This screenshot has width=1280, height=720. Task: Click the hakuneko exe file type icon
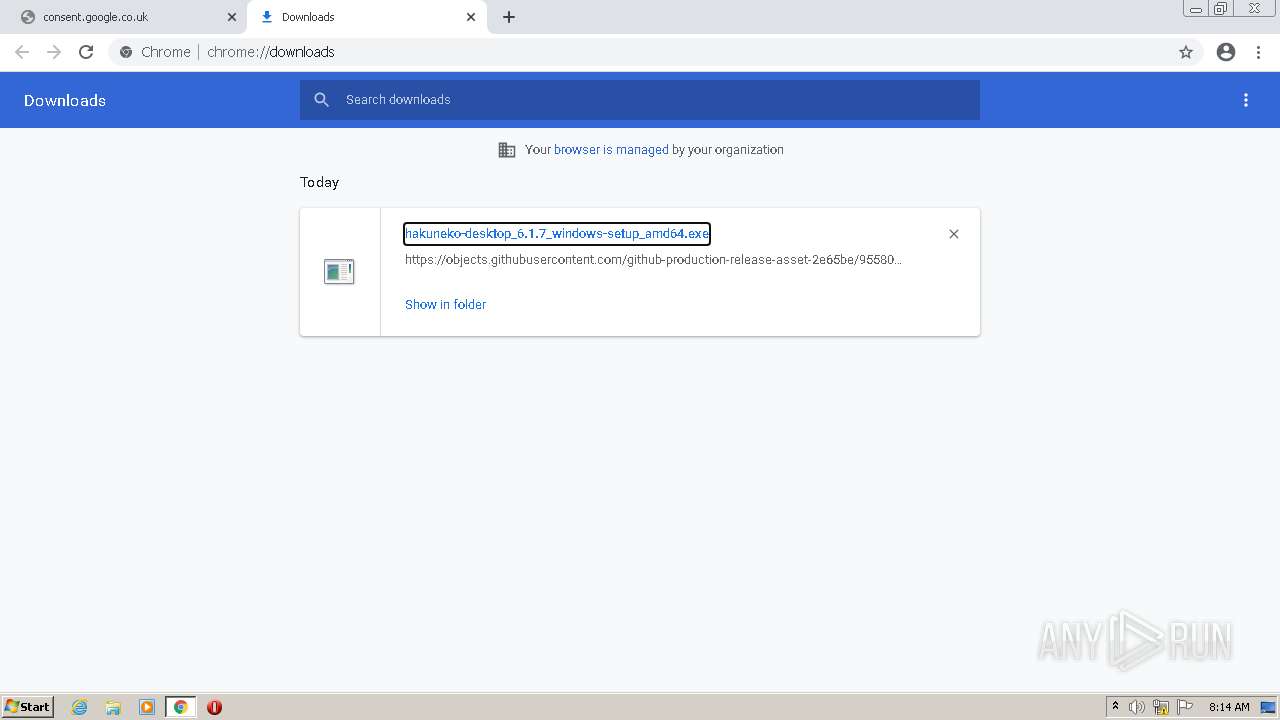coord(339,271)
